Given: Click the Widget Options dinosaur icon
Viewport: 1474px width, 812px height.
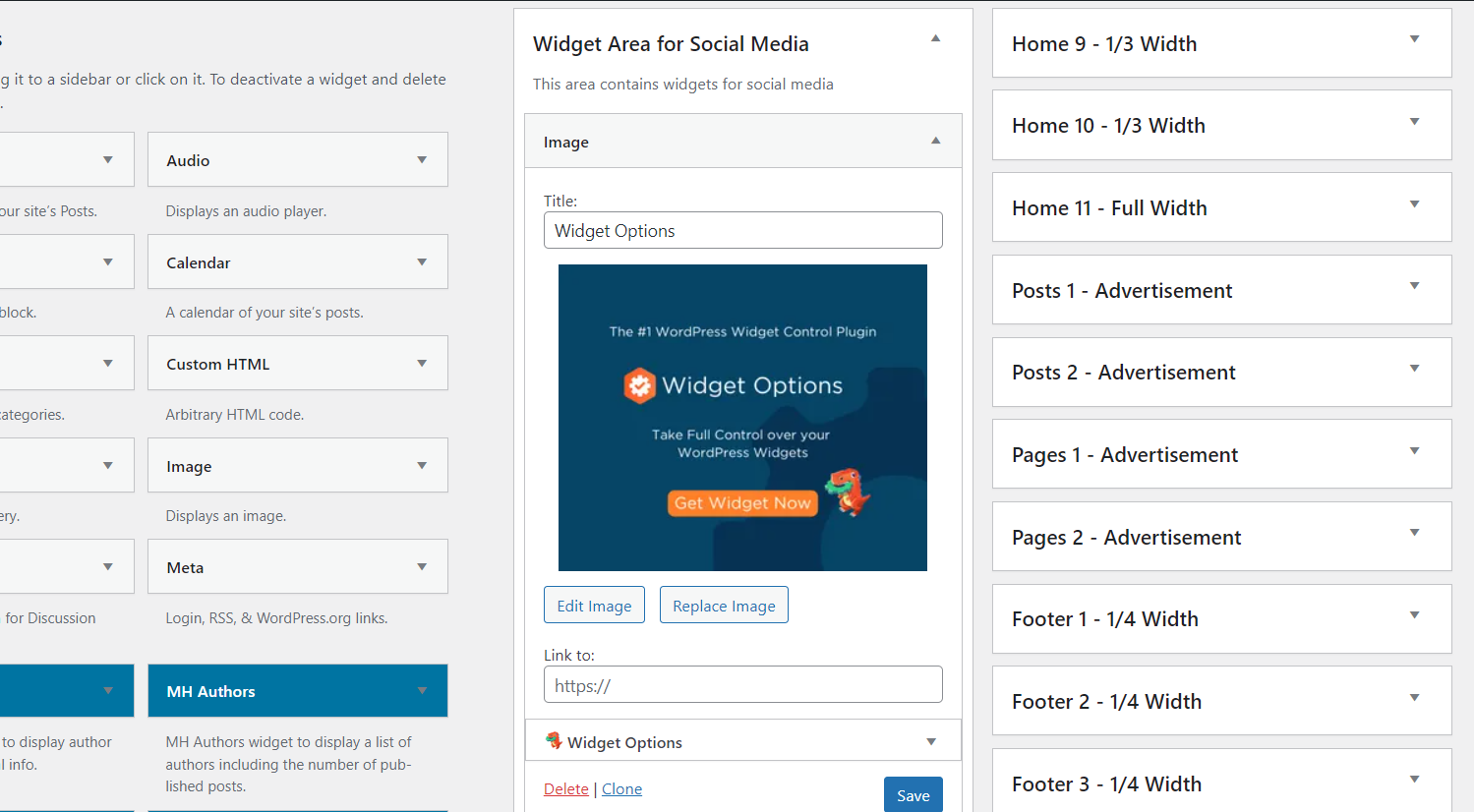Looking at the screenshot, I should (x=555, y=740).
